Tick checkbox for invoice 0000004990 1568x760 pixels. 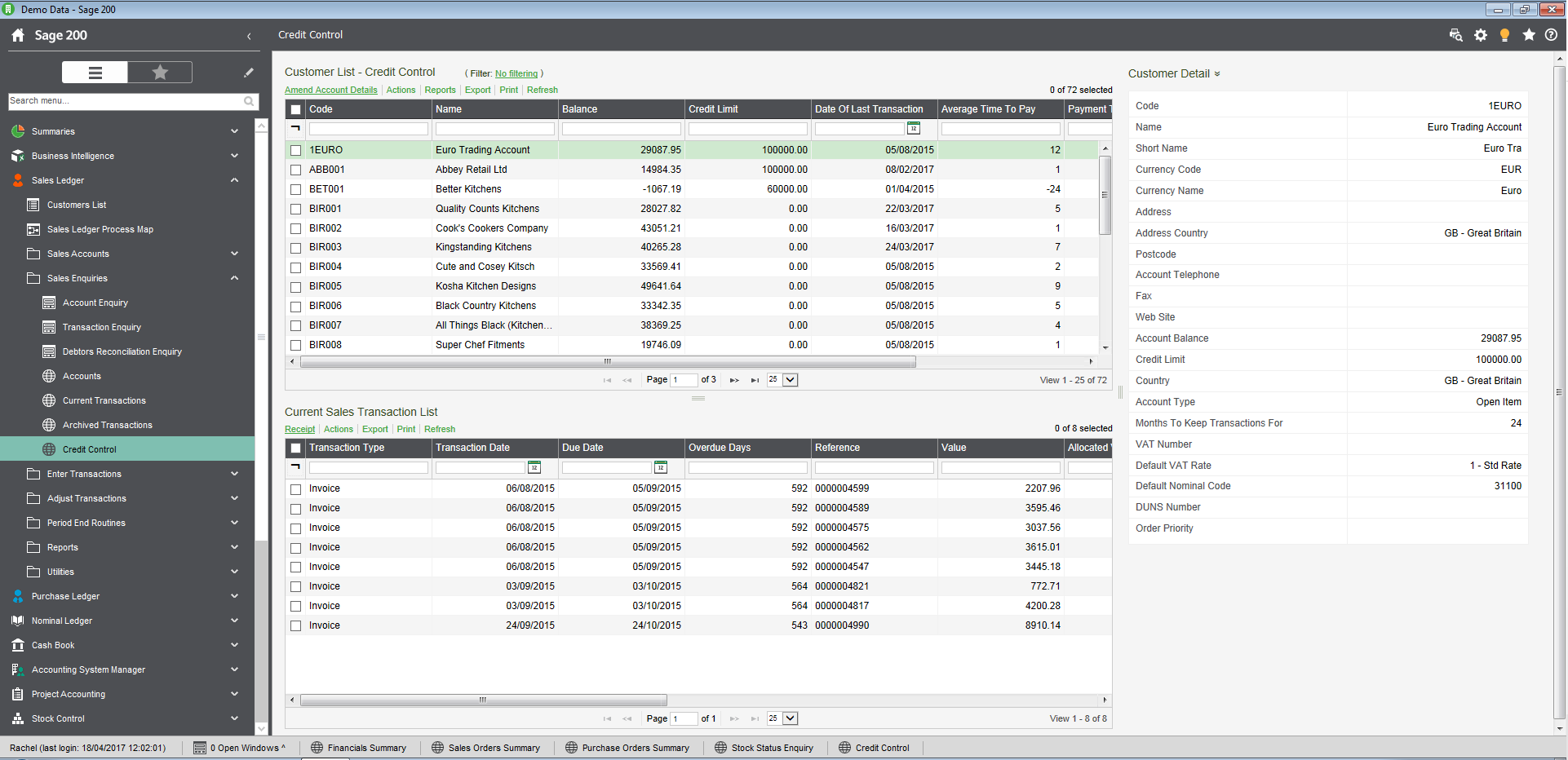click(296, 626)
